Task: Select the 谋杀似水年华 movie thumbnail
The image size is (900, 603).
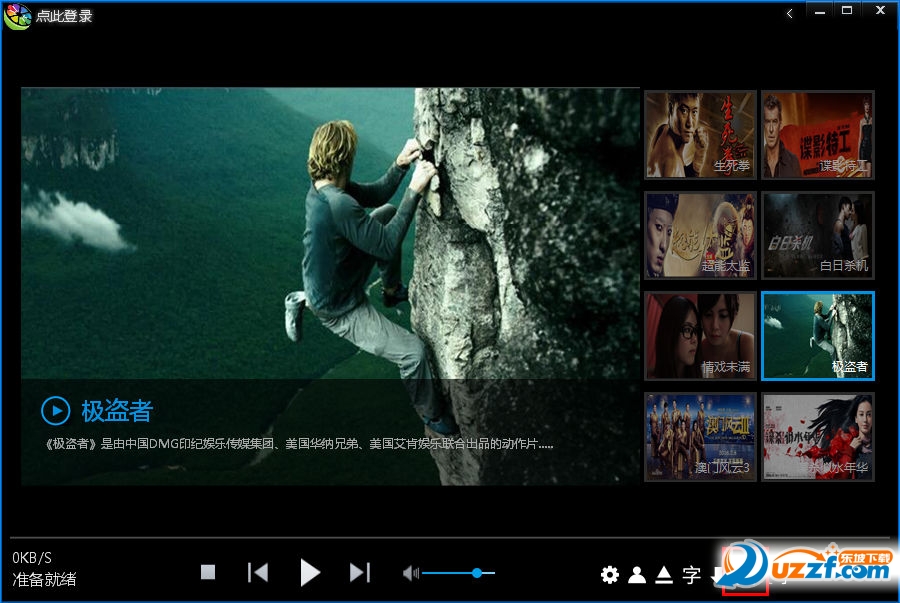Action: click(x=818, y=437)
